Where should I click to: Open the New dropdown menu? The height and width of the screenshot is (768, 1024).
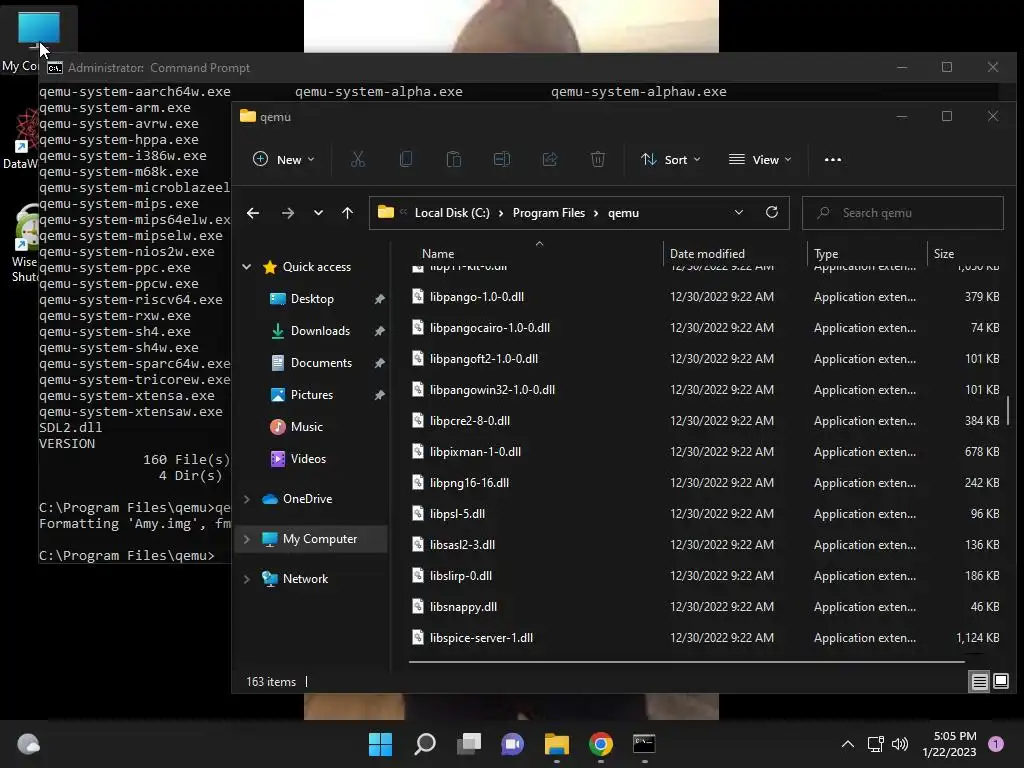point(283,159)
